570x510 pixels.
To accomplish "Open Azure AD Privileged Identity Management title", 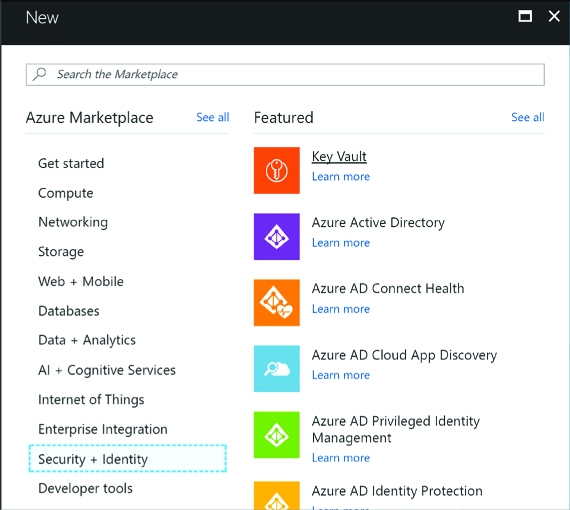I will (x=396, y=429).
